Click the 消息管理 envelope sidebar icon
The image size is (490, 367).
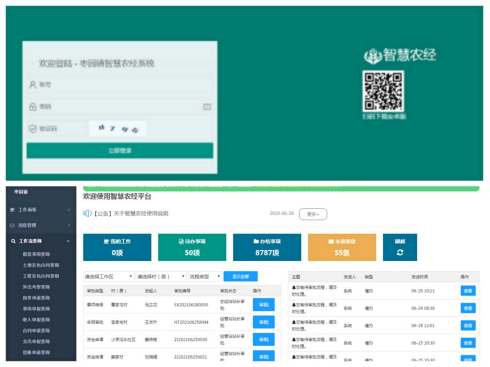point(13,226)
